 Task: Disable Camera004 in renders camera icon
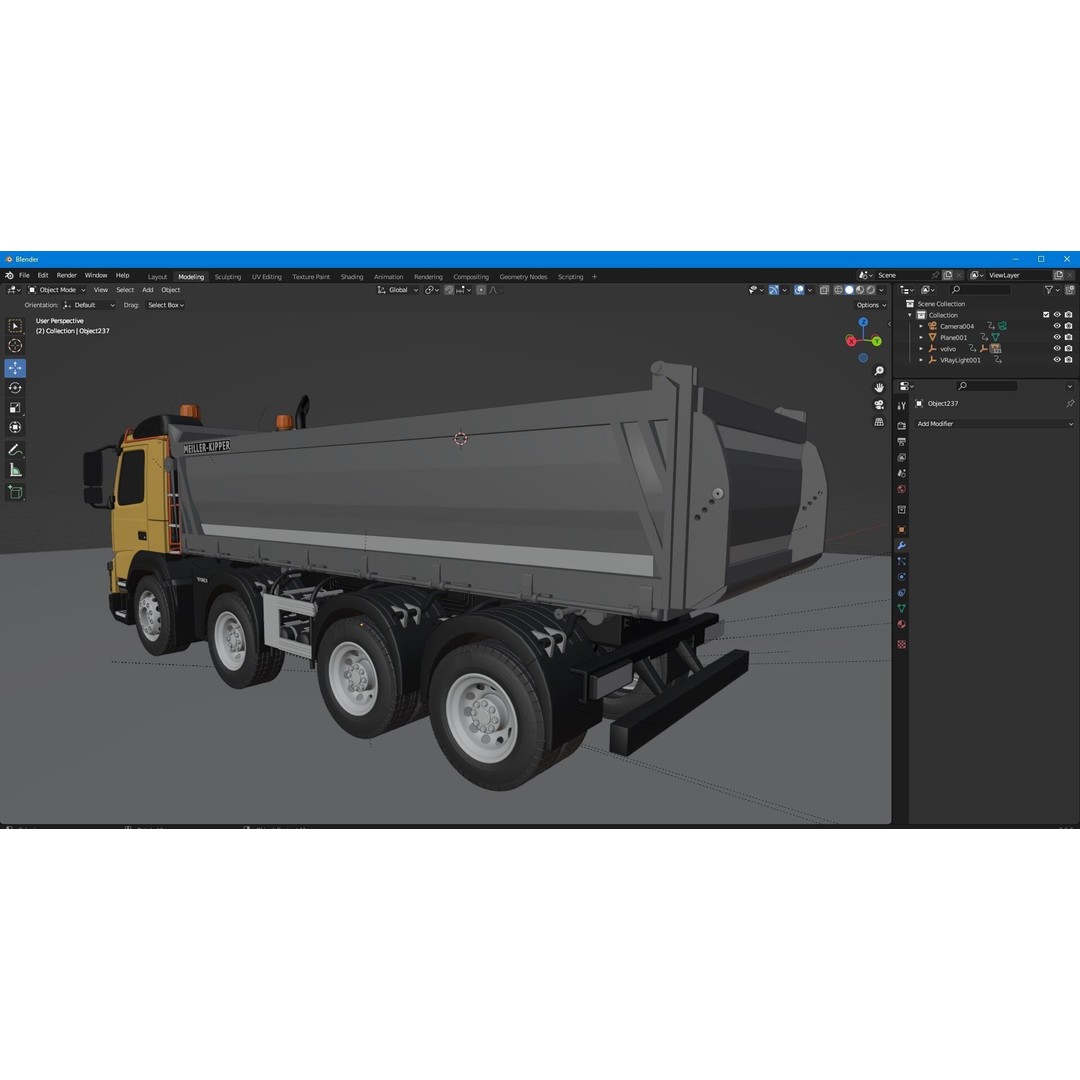1068,326
